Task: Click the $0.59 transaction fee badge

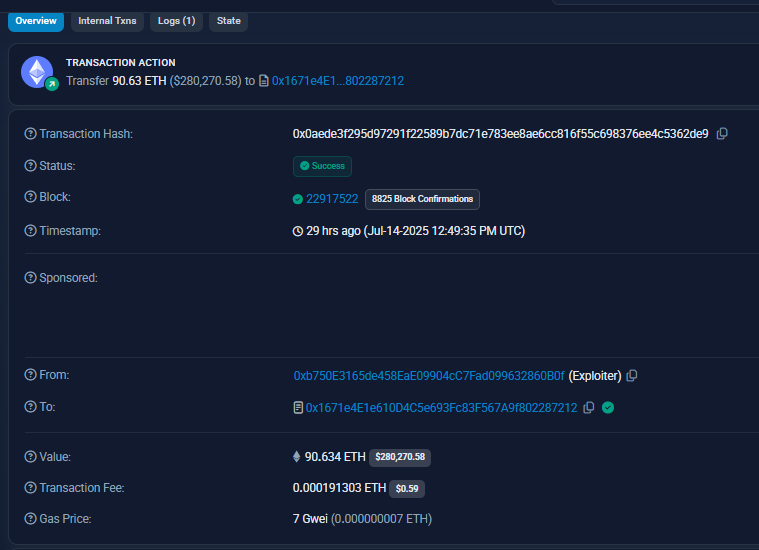Action: point(407,489)
